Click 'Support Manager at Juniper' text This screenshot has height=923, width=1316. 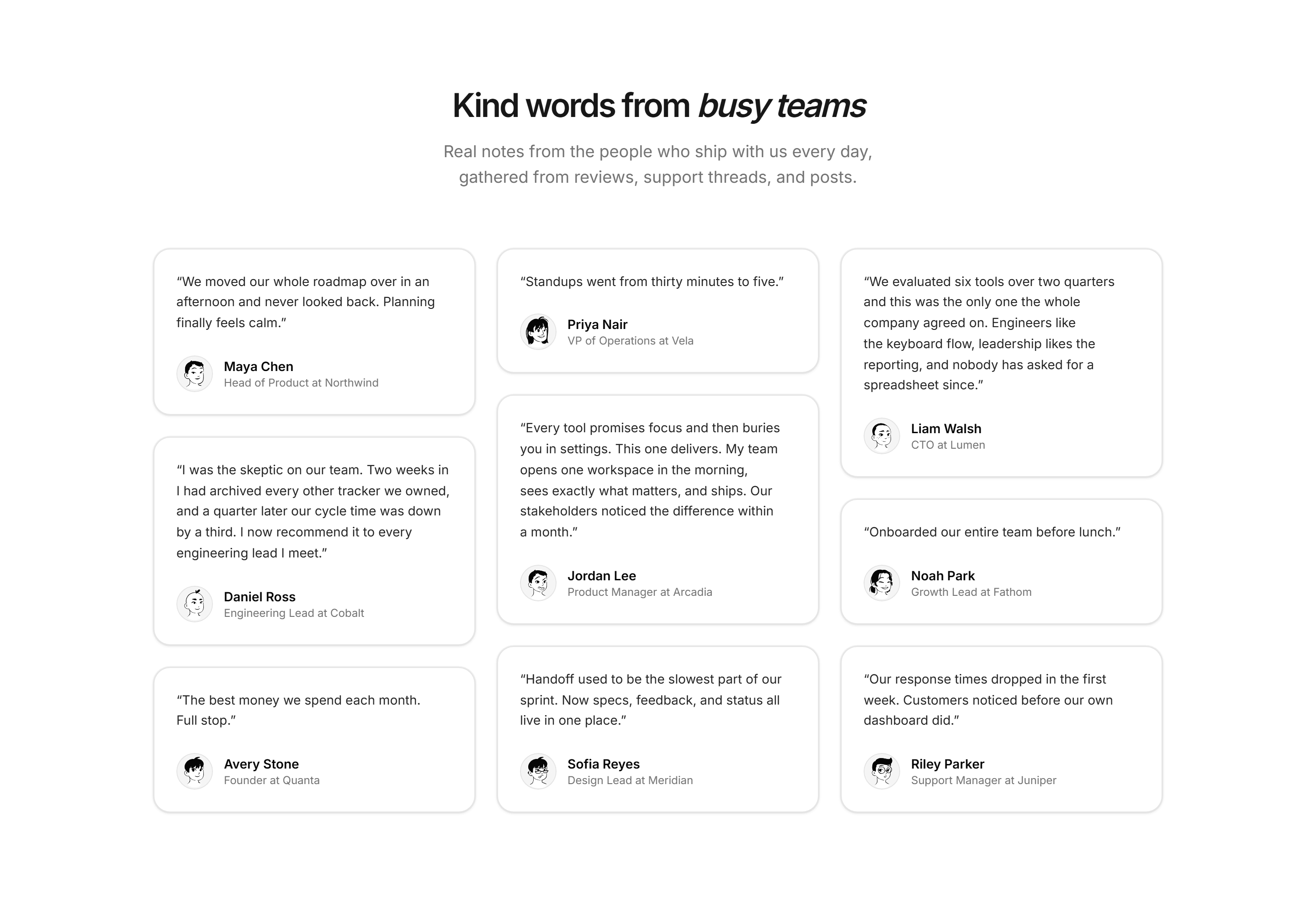[983, 780]
